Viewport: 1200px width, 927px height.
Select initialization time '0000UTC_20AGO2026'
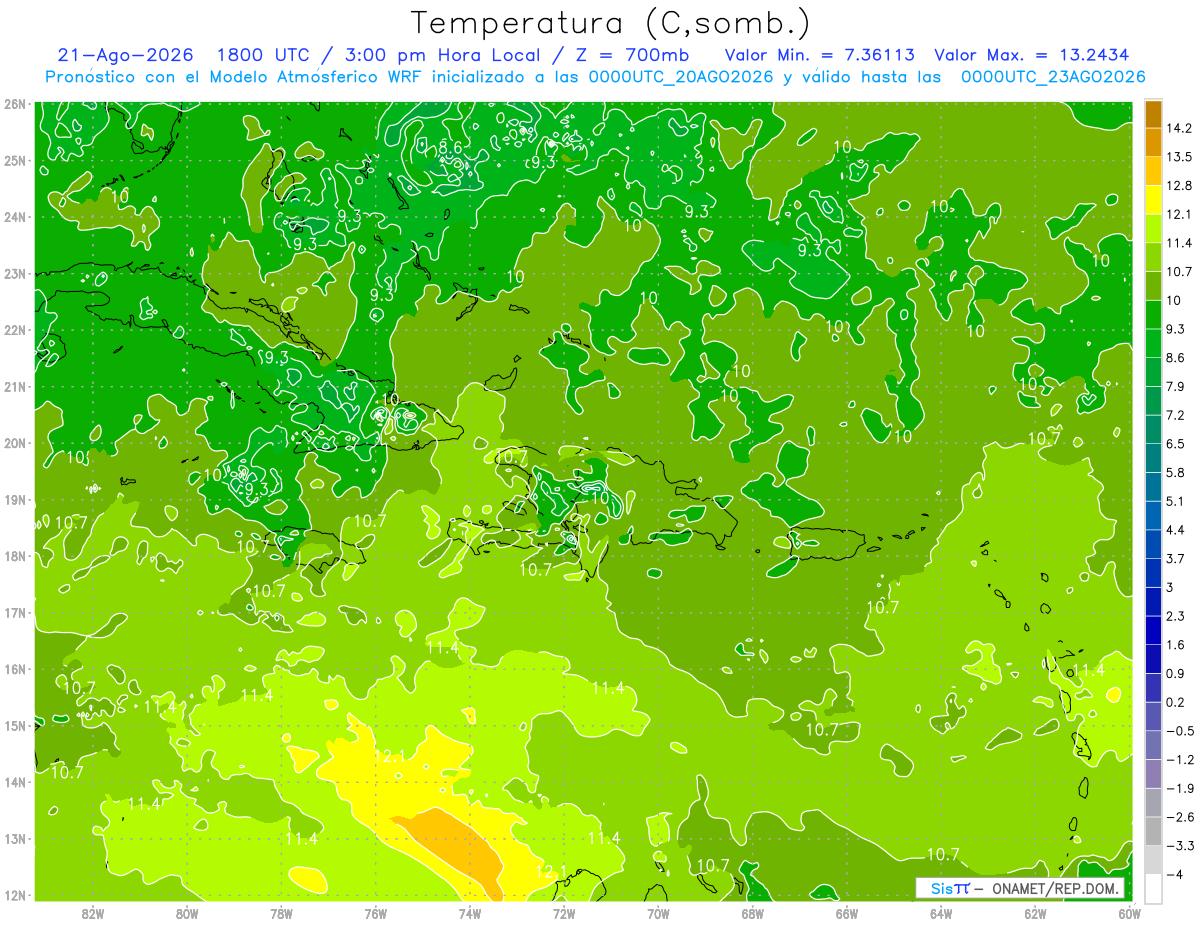coord(681,77)
